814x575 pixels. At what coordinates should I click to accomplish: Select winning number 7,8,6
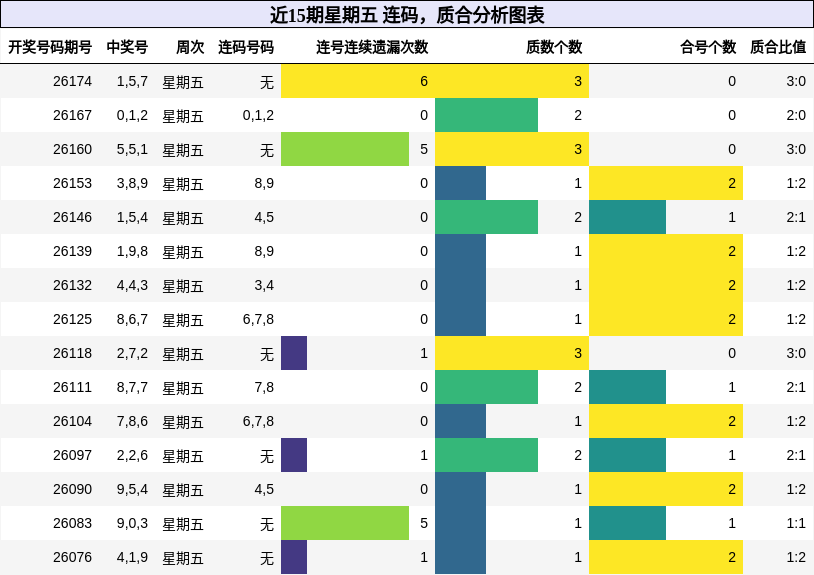coord(132,421)
